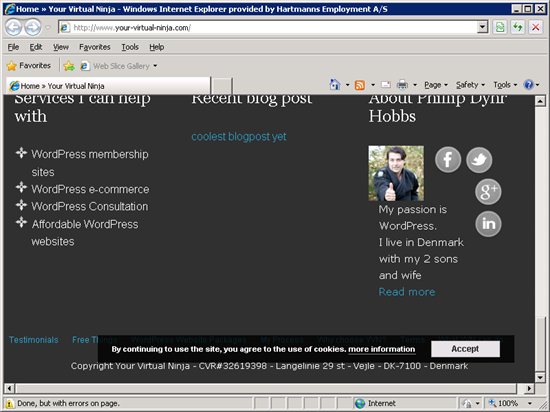Screen dimensions: 550x412
Task: Open the coolest blogpost yet link
Action: pos(239,136)
